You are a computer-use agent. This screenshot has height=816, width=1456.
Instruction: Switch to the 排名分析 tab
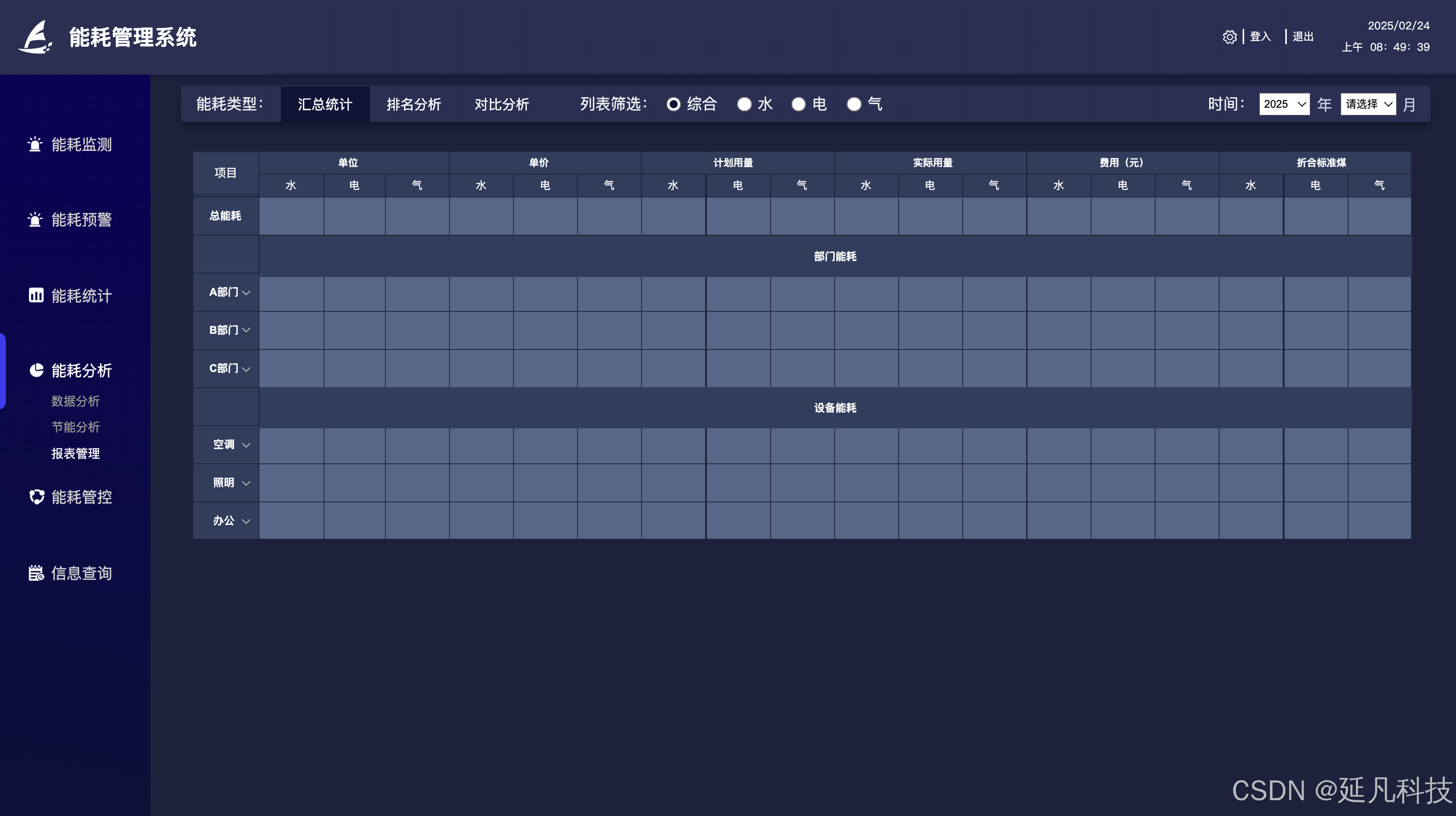point(413,104)
